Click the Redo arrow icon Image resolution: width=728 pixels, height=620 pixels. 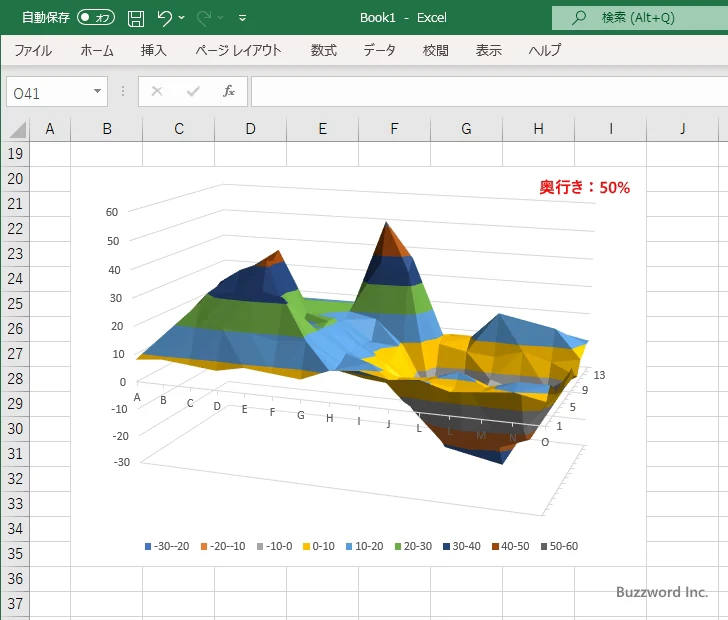(203, 18)
